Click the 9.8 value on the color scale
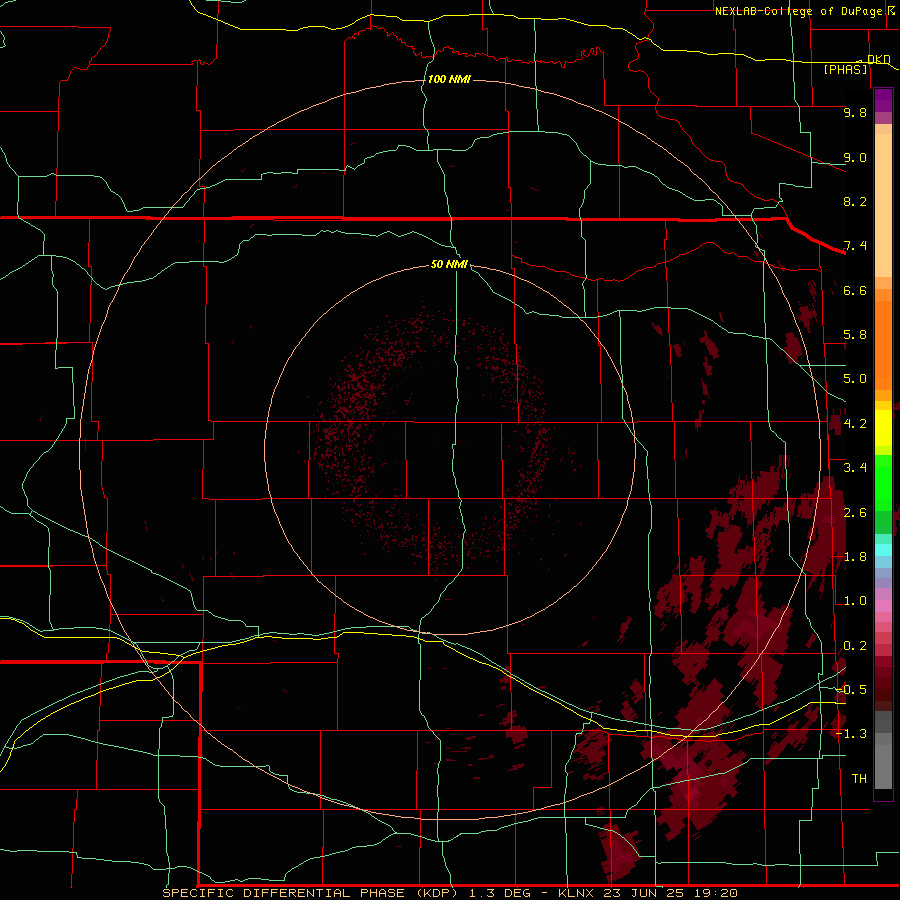The height and width of the screenshot is (900, 900). click(855, 112)
